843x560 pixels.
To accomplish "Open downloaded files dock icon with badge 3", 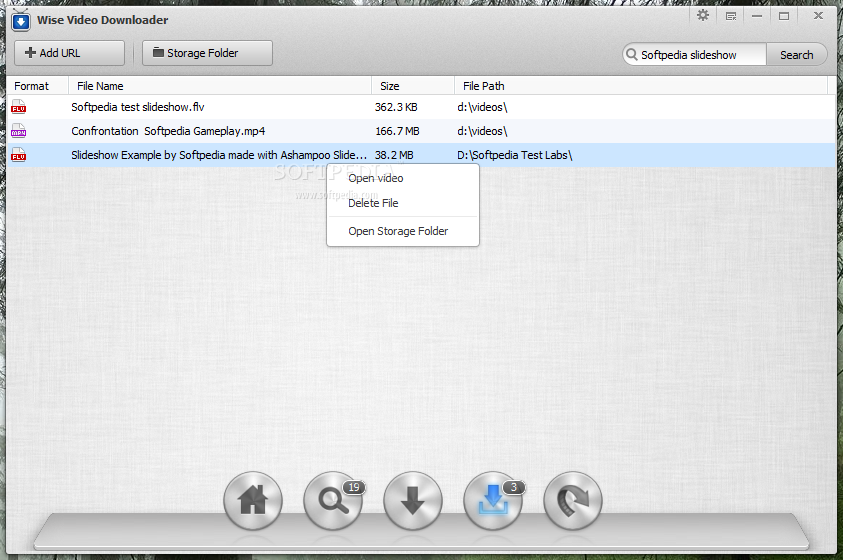I will [493, 501].
